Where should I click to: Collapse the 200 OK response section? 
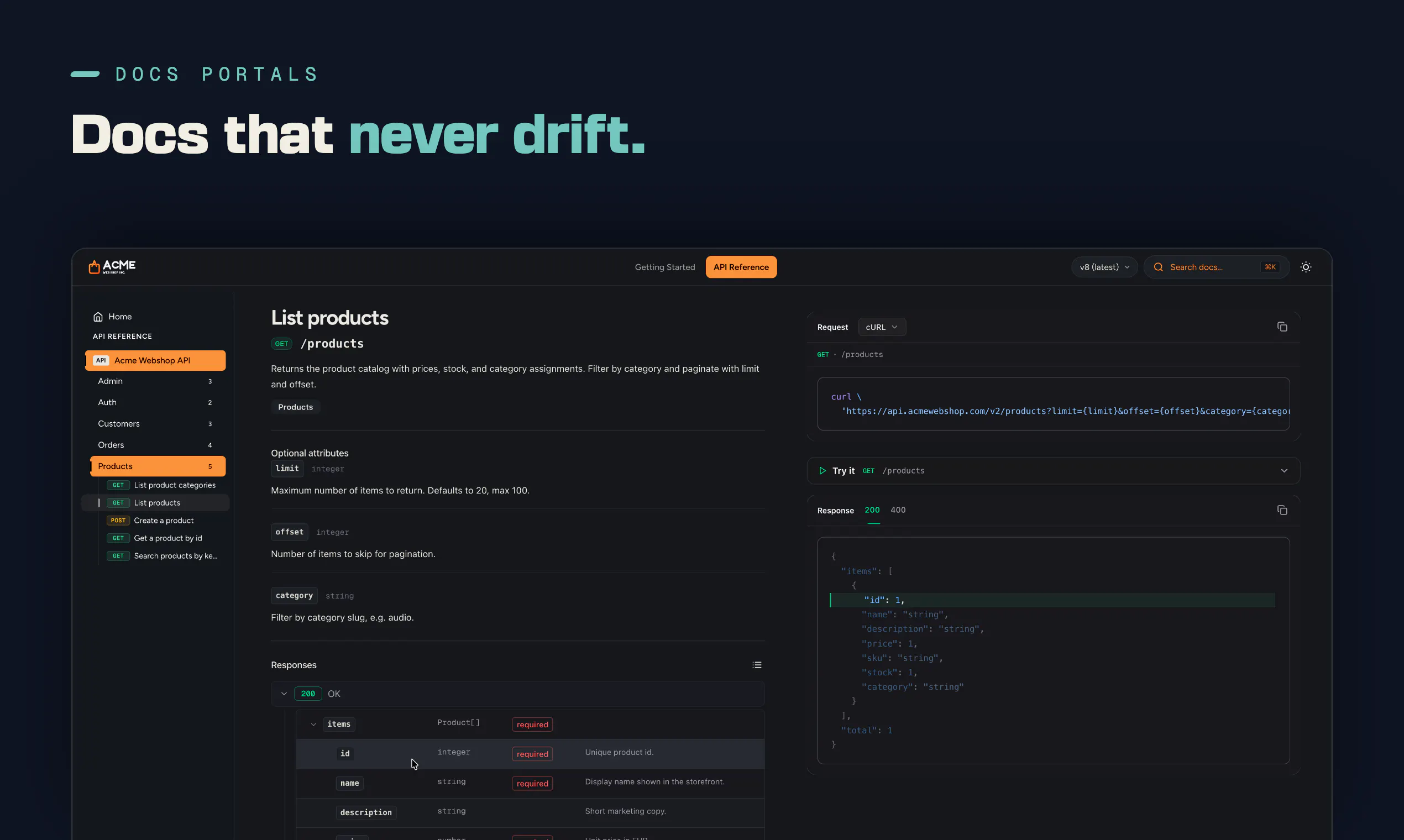284,694
